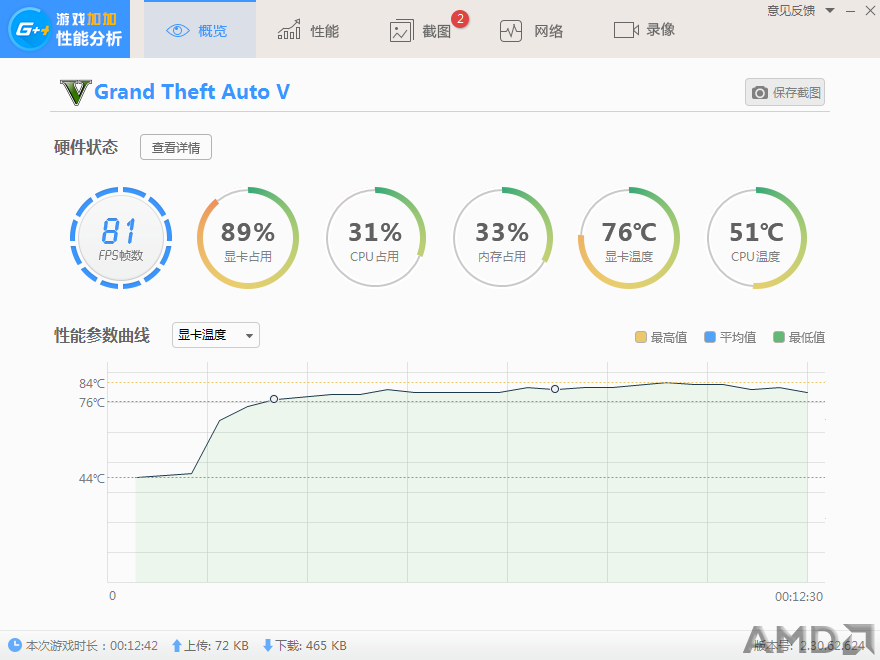Click the first data point marker on curve
The width and height of the screenshot is (880, 660).
pyautogui.click(x=274, y=399)
